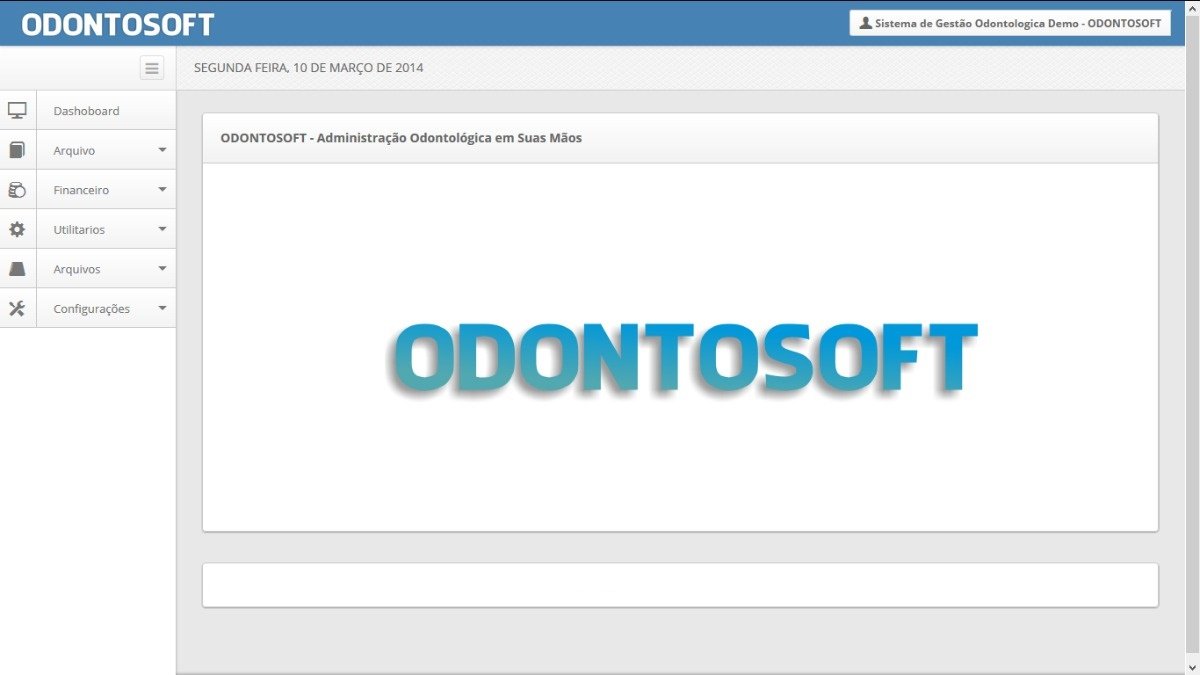This screenshot has width=1200, height=675.
Task: Expand the Financeiro dropdown arrow
Action: pyautogui.click(x=162, y=189)
